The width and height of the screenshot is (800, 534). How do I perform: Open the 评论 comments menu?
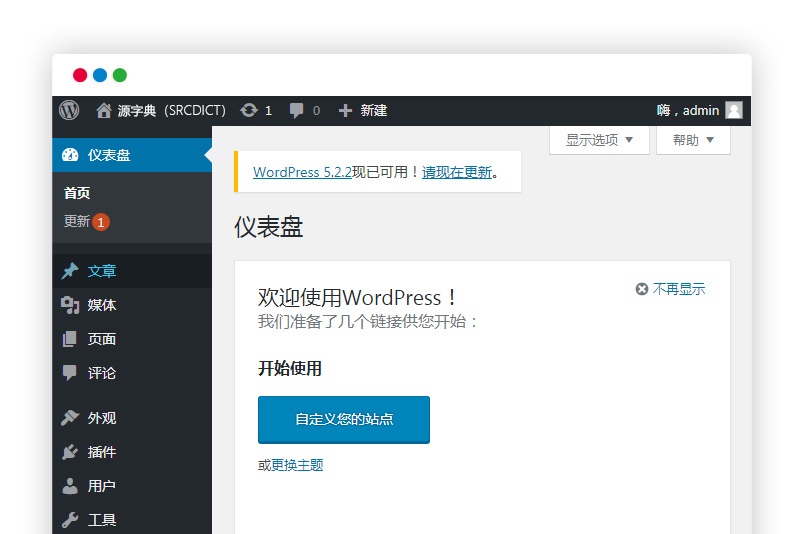pyautogui.click(x=132, y=373)
